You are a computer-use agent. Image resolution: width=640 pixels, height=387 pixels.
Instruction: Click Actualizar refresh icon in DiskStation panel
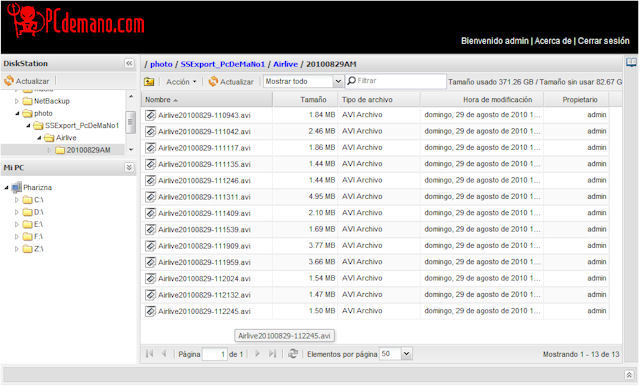coord(9,81)
